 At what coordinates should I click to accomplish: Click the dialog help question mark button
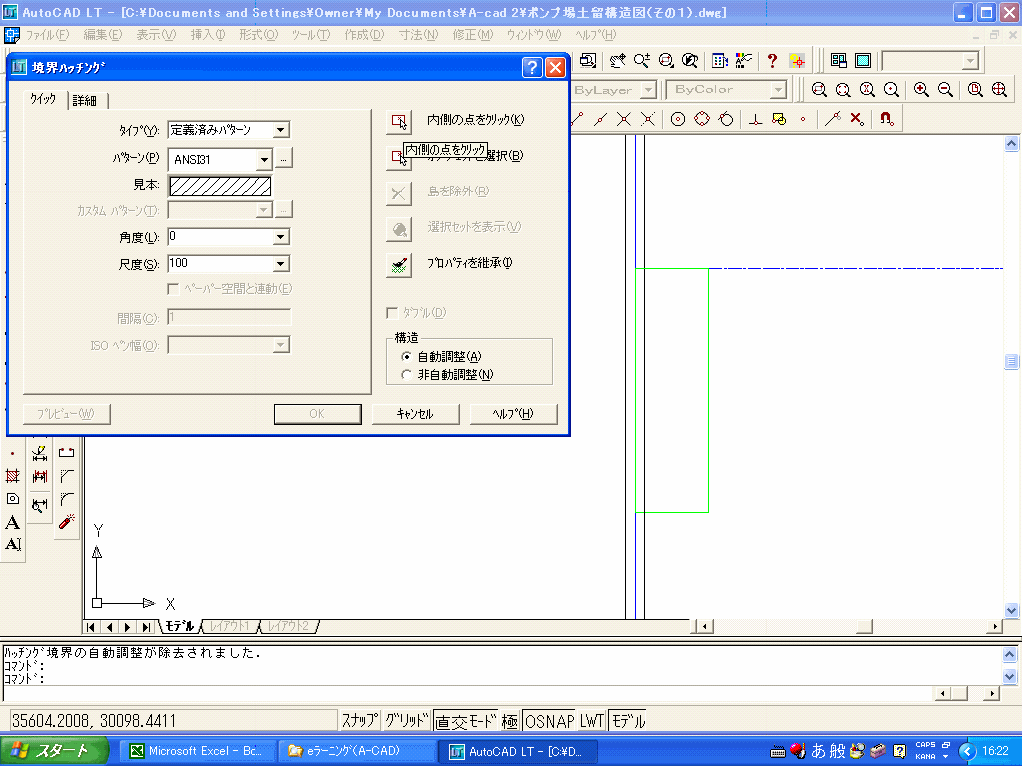(532, 67)
